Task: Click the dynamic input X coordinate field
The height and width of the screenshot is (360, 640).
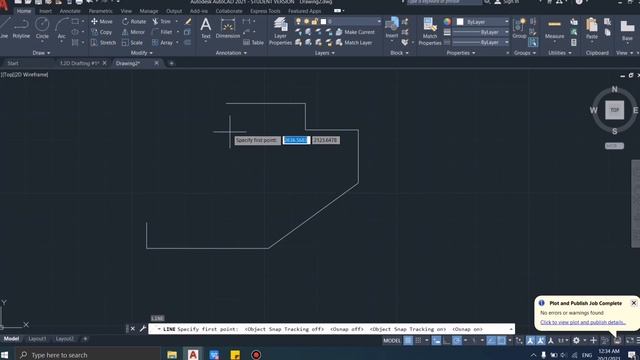Action: [x=296, y=140]
